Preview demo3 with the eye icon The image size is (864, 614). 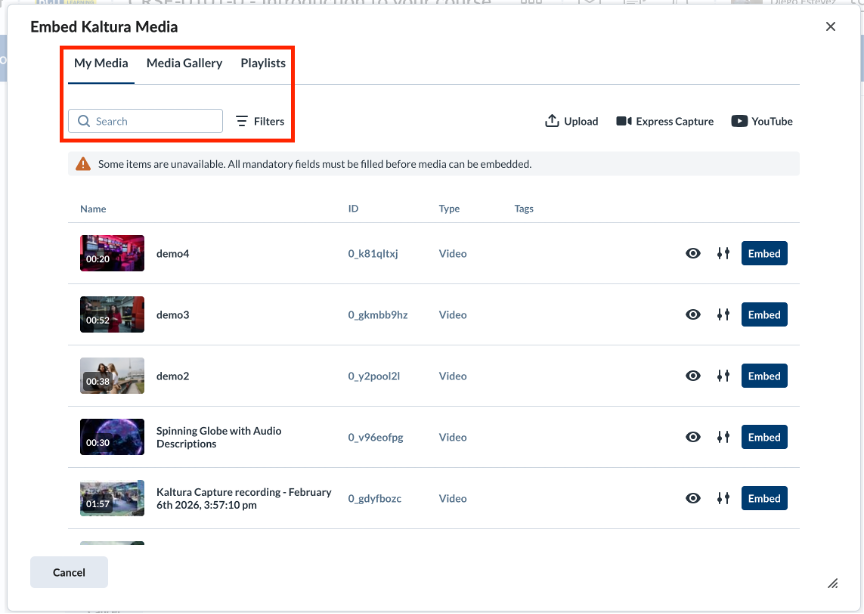[693, 315]
